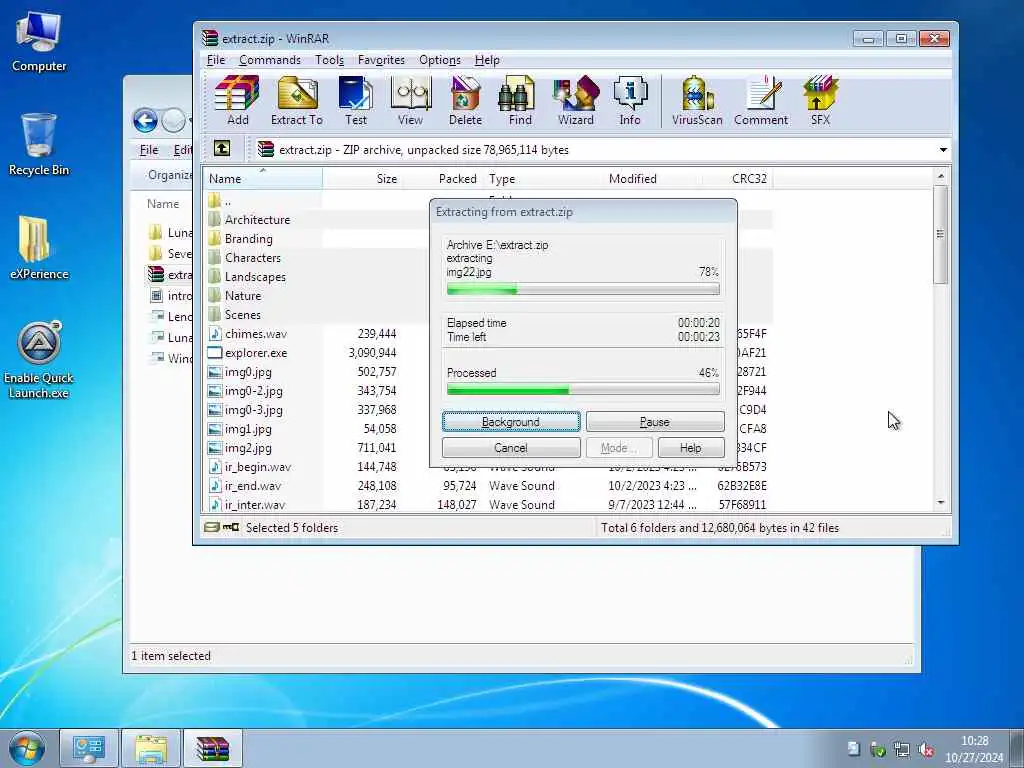Select the Architecture folder row
The height and width of the screenshot is (768, 1024).
(x=257, y=220)
